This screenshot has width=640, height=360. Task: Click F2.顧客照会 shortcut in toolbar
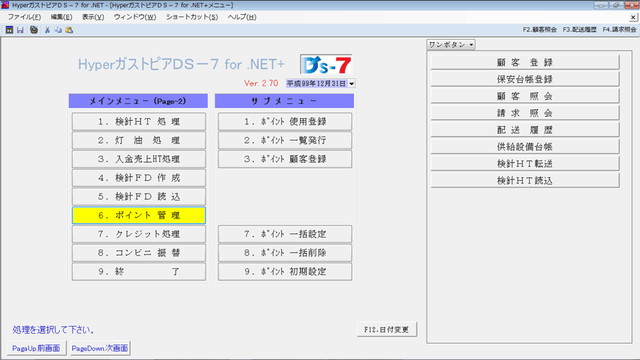pos(540,30)
